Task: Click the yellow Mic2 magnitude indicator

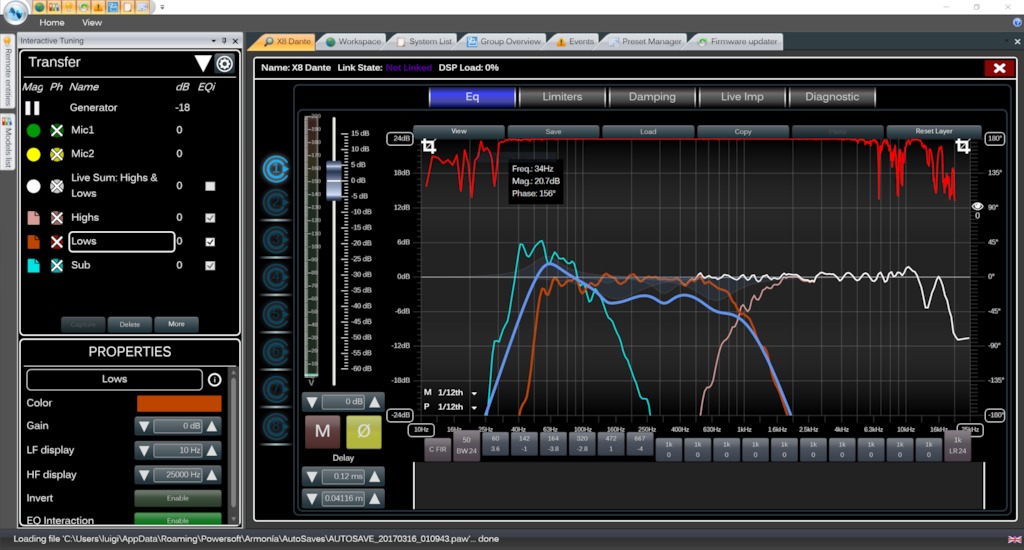Action: 33,154
